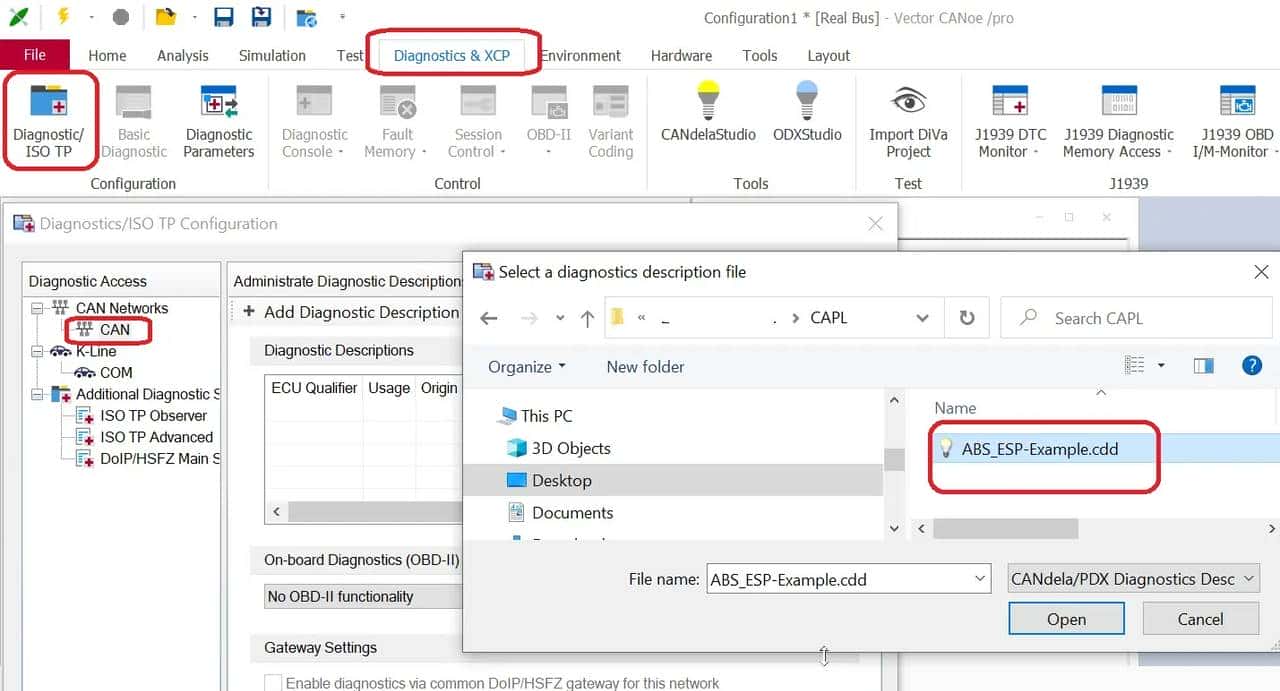This screenshot has width=1280, height=691.
Task: Switch to the Layout tab
Action: pyautogui.click(x=828, y=55)
